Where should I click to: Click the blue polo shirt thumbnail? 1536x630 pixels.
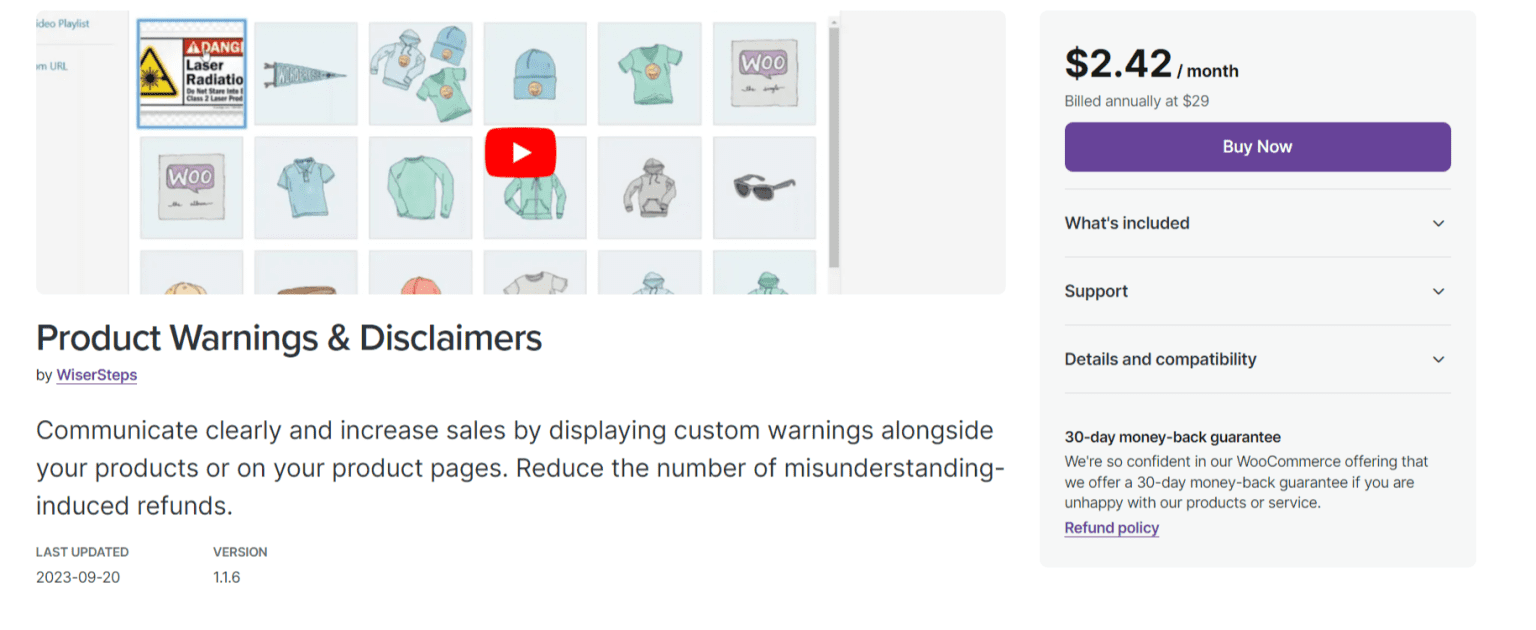tap(306, 188)
